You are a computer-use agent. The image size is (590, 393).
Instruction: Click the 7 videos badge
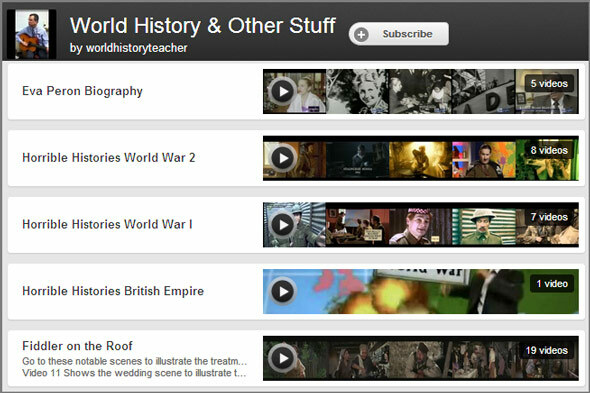[x=549, y=217]
